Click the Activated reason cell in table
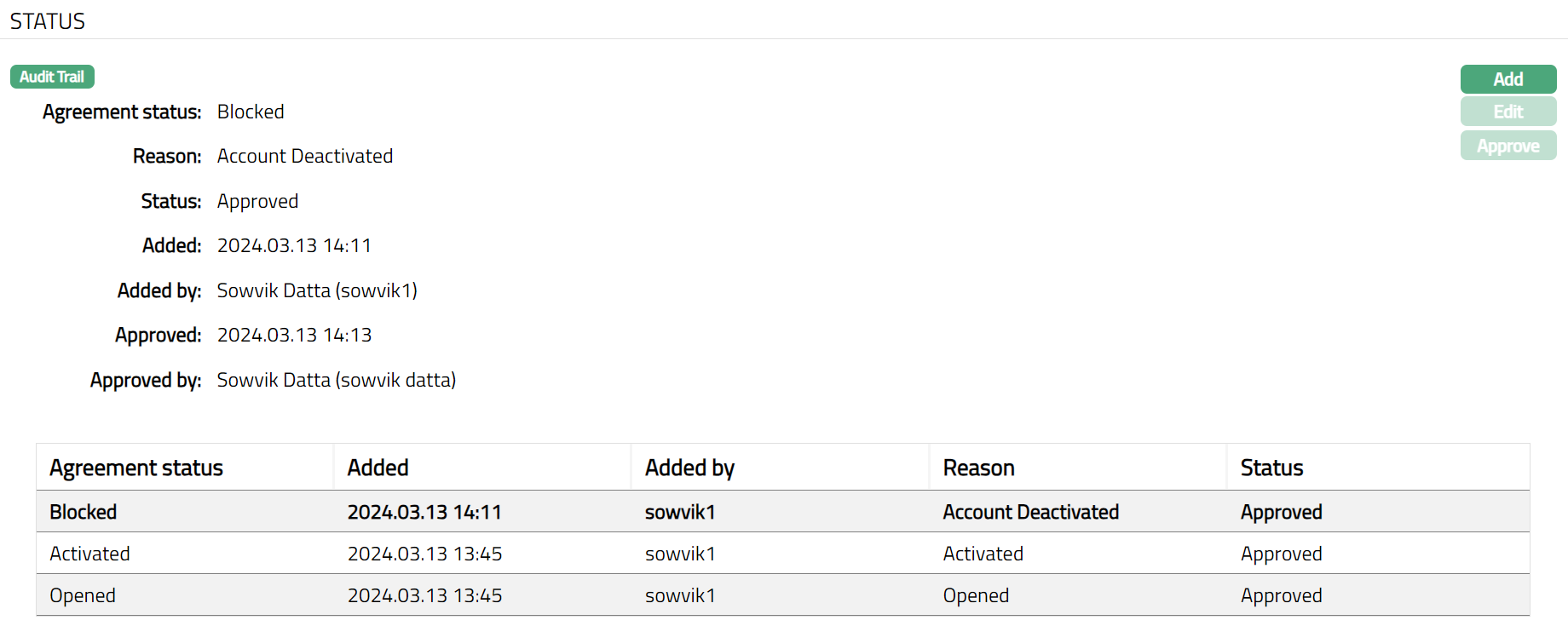Viewport: 1568px width, 626px height. pos(983,554)
